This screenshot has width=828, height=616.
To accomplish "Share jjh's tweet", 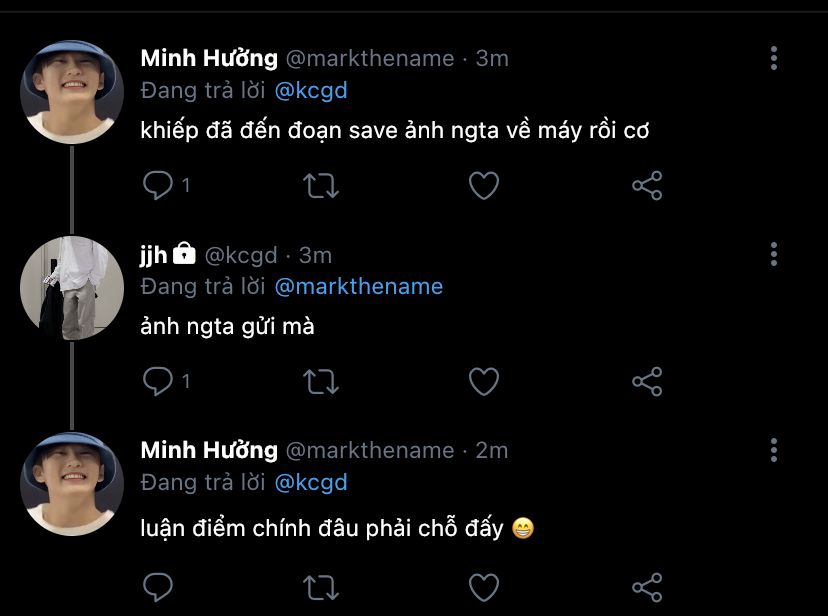I will [647, 381].
